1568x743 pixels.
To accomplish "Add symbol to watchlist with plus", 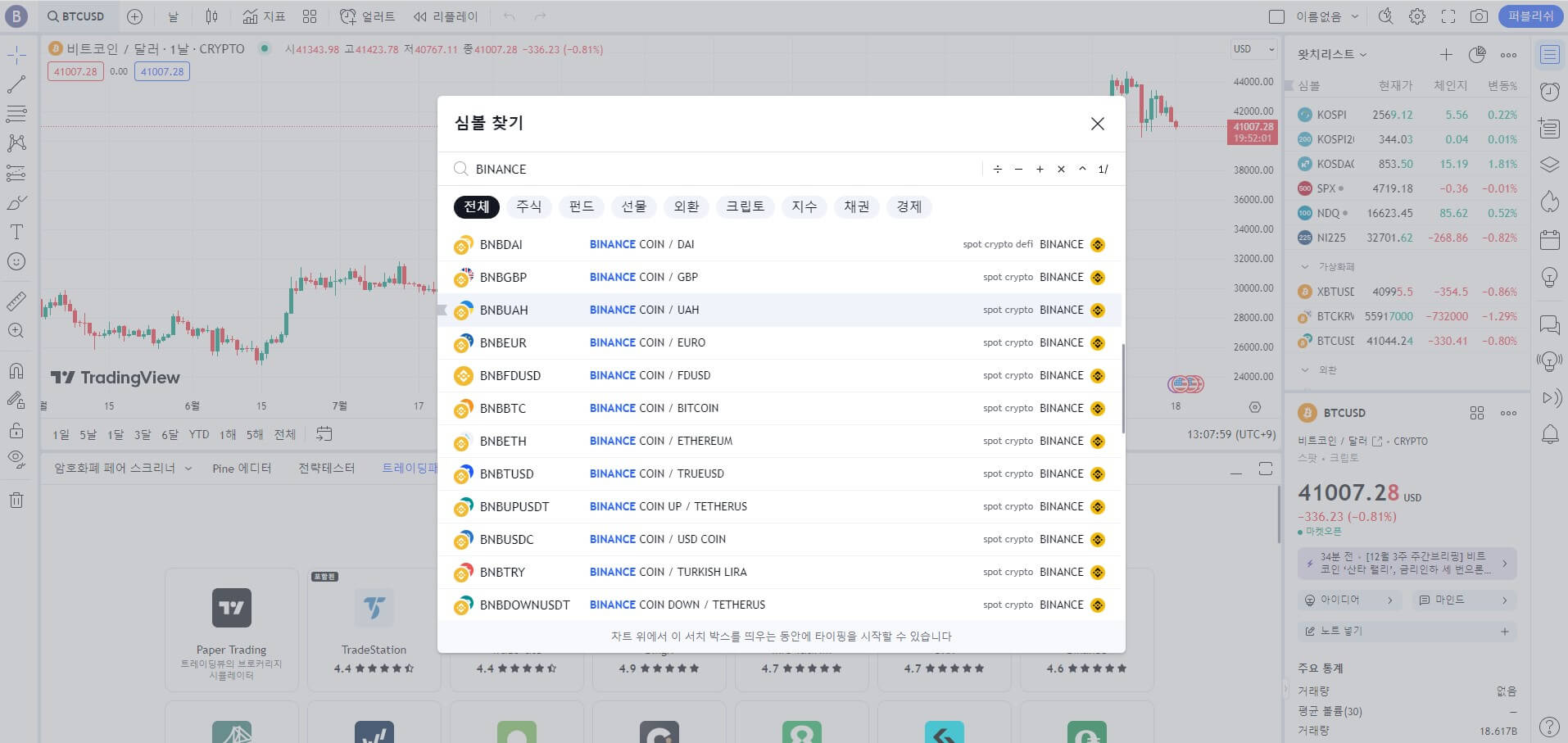I will click(1446, 55).
